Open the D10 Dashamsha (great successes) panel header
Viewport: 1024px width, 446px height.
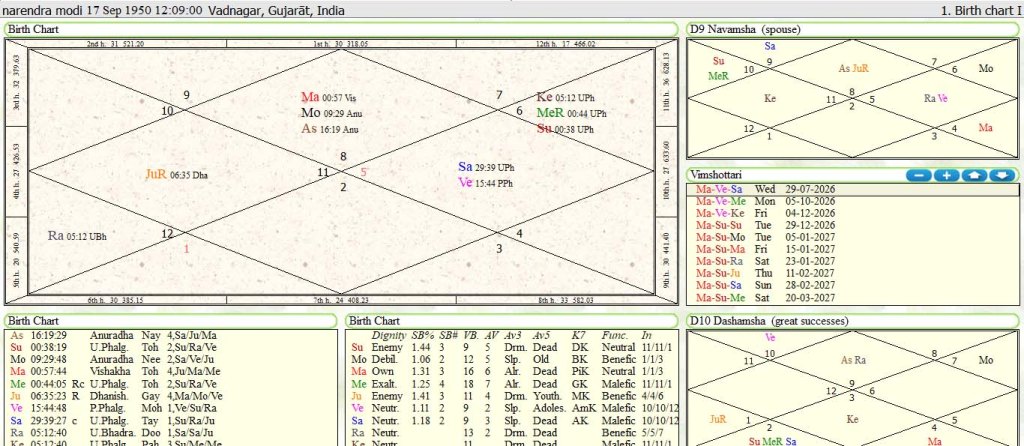[853, 321]
